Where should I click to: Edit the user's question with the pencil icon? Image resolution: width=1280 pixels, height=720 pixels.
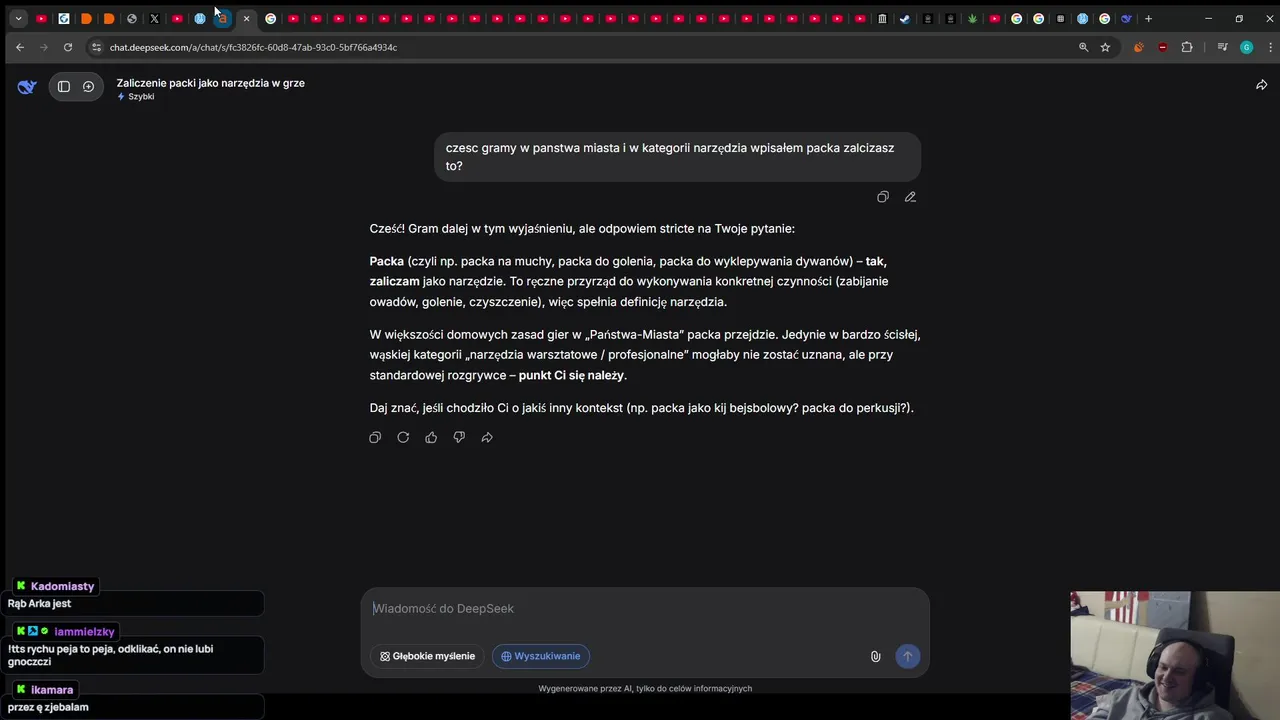click(x=910, y=197)
